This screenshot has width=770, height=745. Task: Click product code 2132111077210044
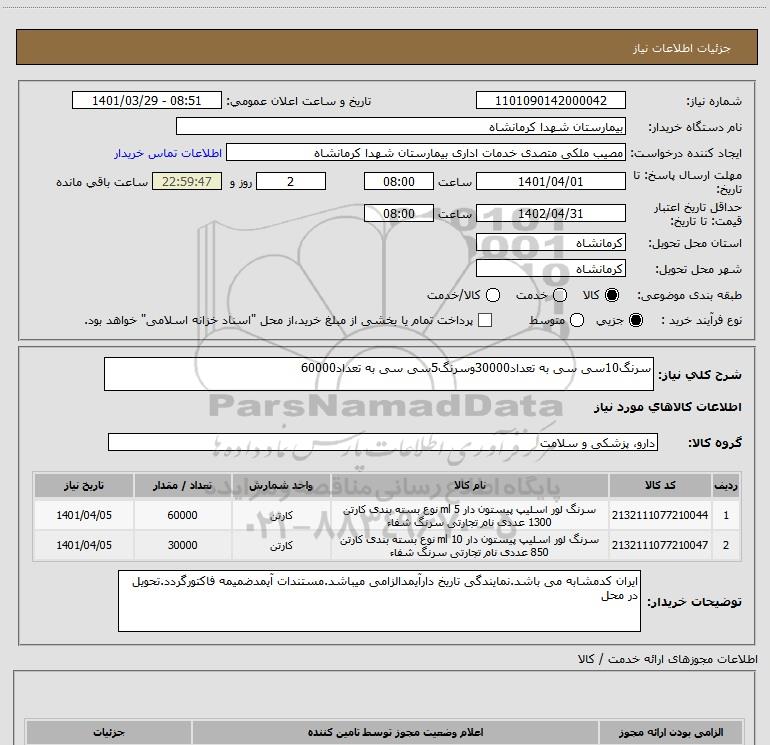[x=660, y=515]
